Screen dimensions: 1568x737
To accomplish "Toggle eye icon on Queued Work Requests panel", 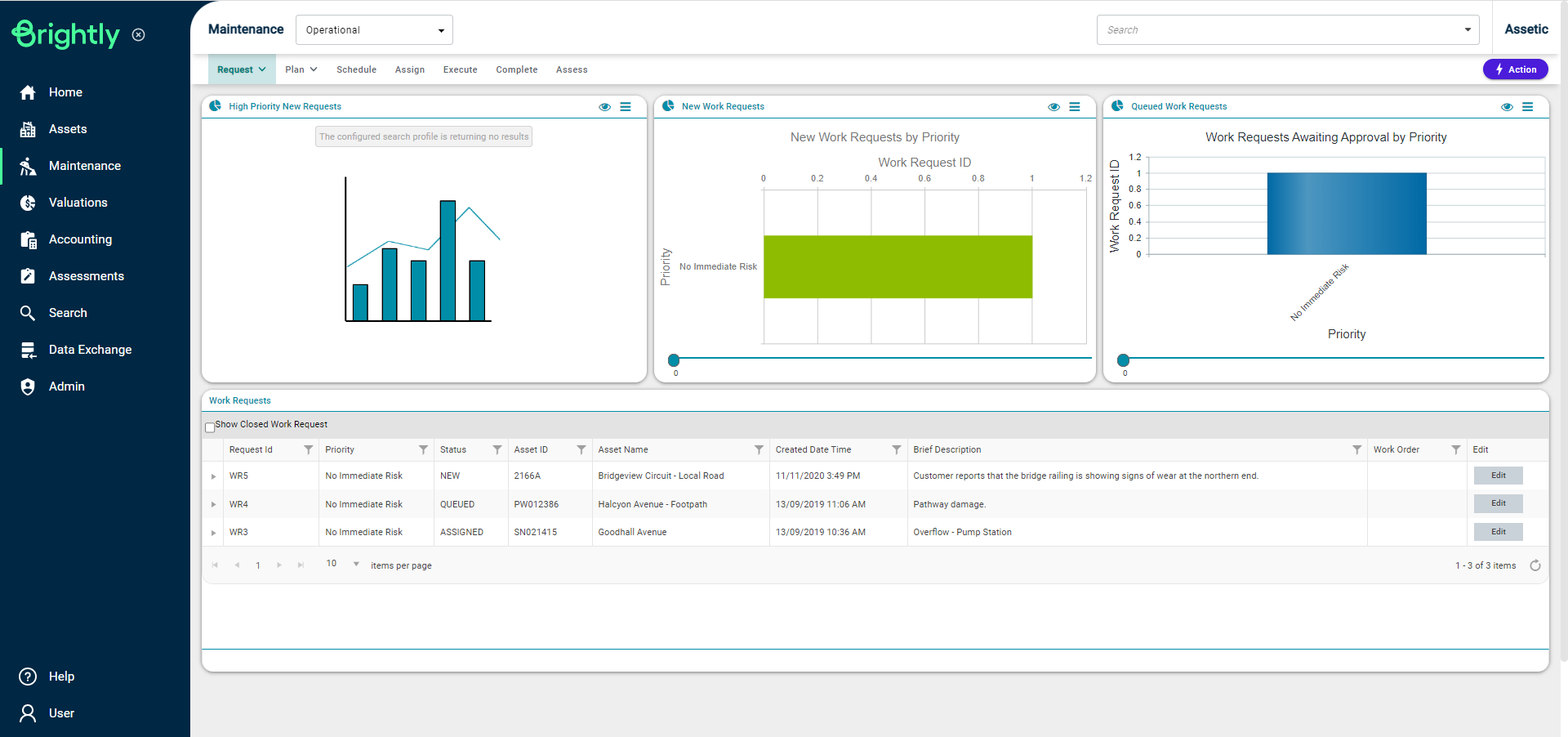I will coord(1507,107).
